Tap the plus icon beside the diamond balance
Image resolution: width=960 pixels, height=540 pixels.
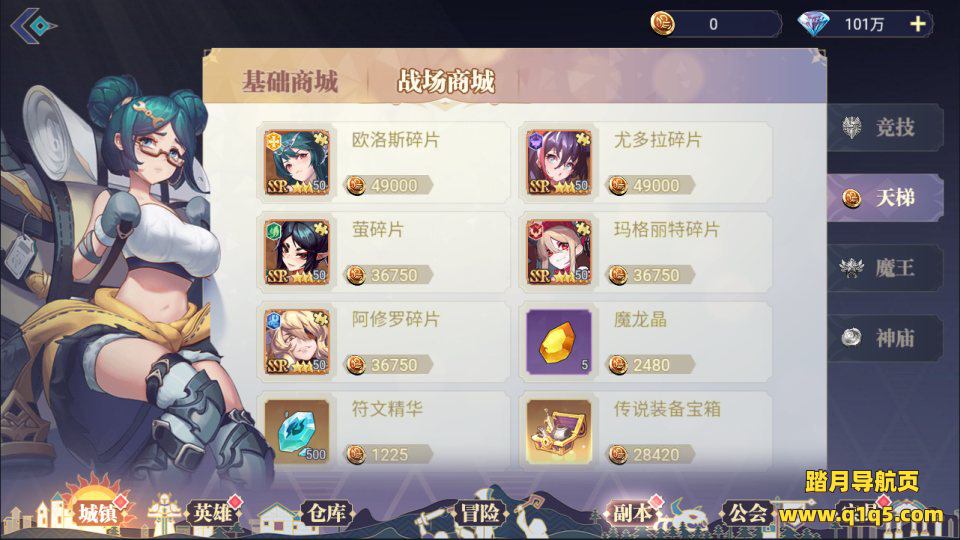click(x=917, y=24)
